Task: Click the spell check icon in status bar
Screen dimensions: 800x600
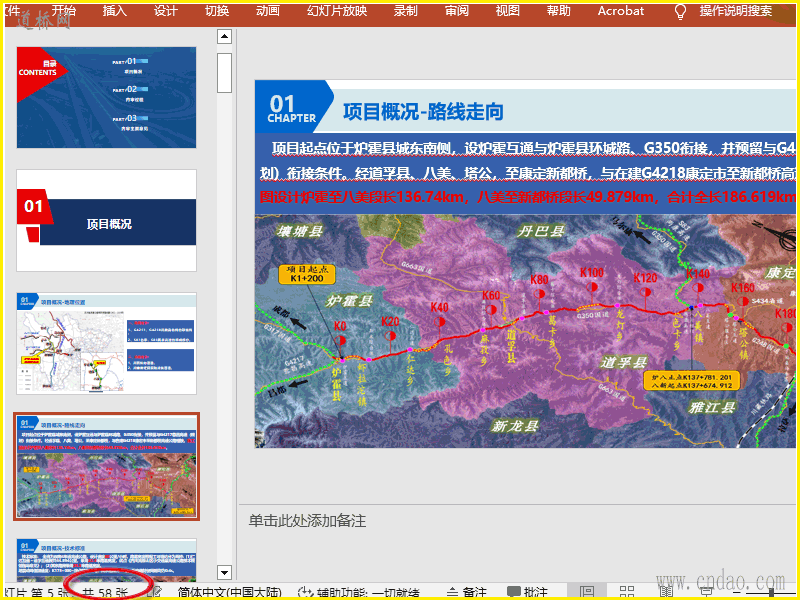Action: (155, 592)
